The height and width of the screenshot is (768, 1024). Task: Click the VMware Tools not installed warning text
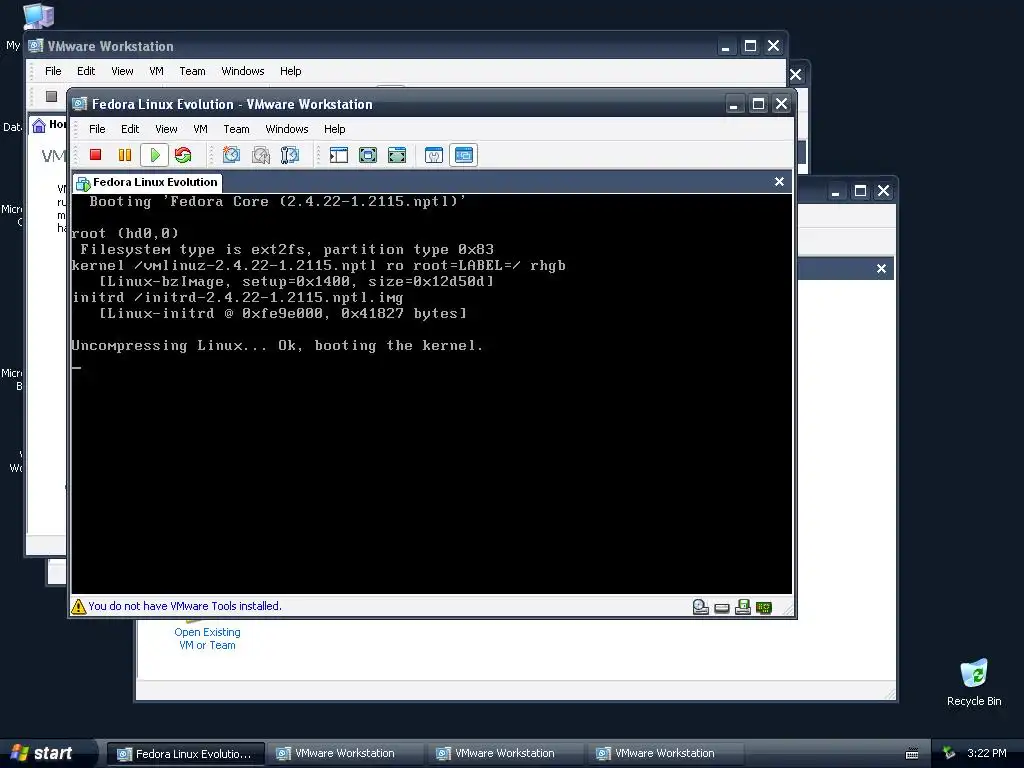tap(185, 606)
